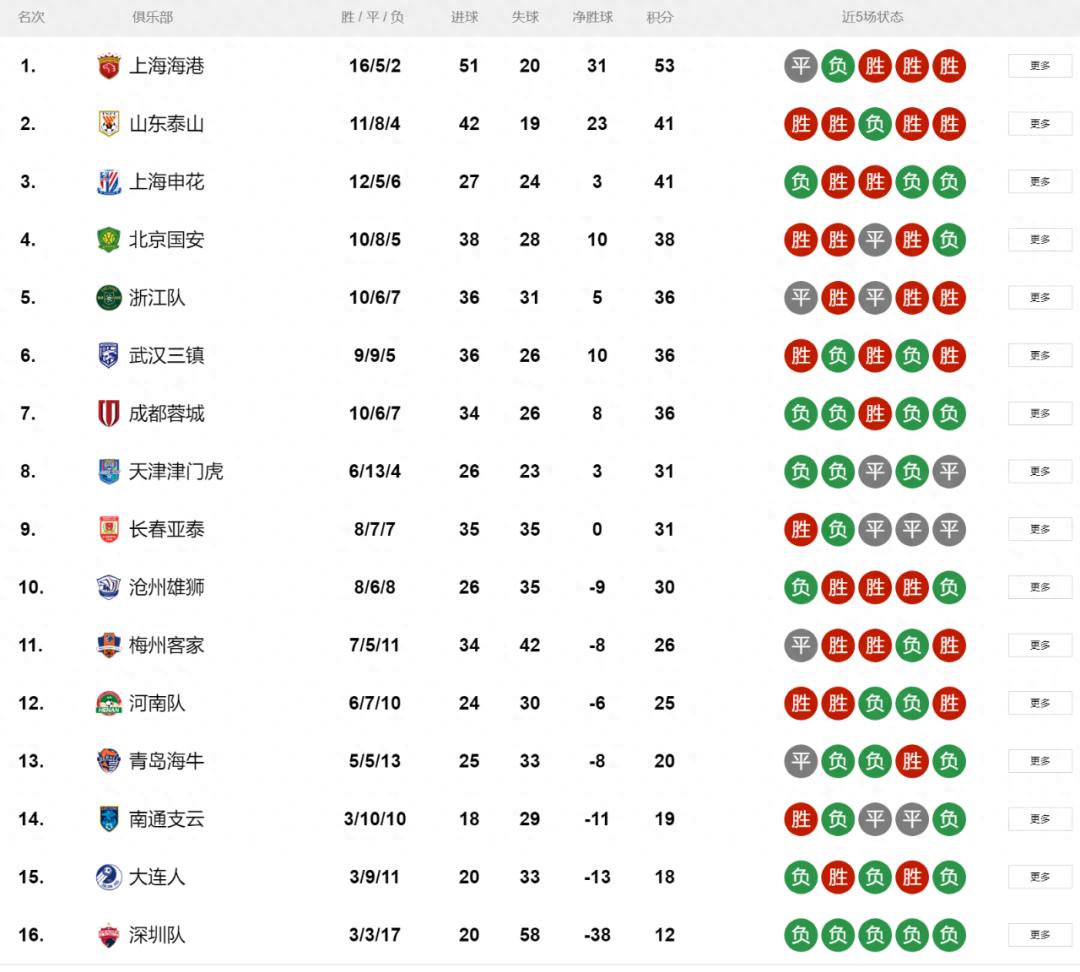
Task: Click the Meizhou Hakka (梅州客家) club icon
Action: [108, 645]
